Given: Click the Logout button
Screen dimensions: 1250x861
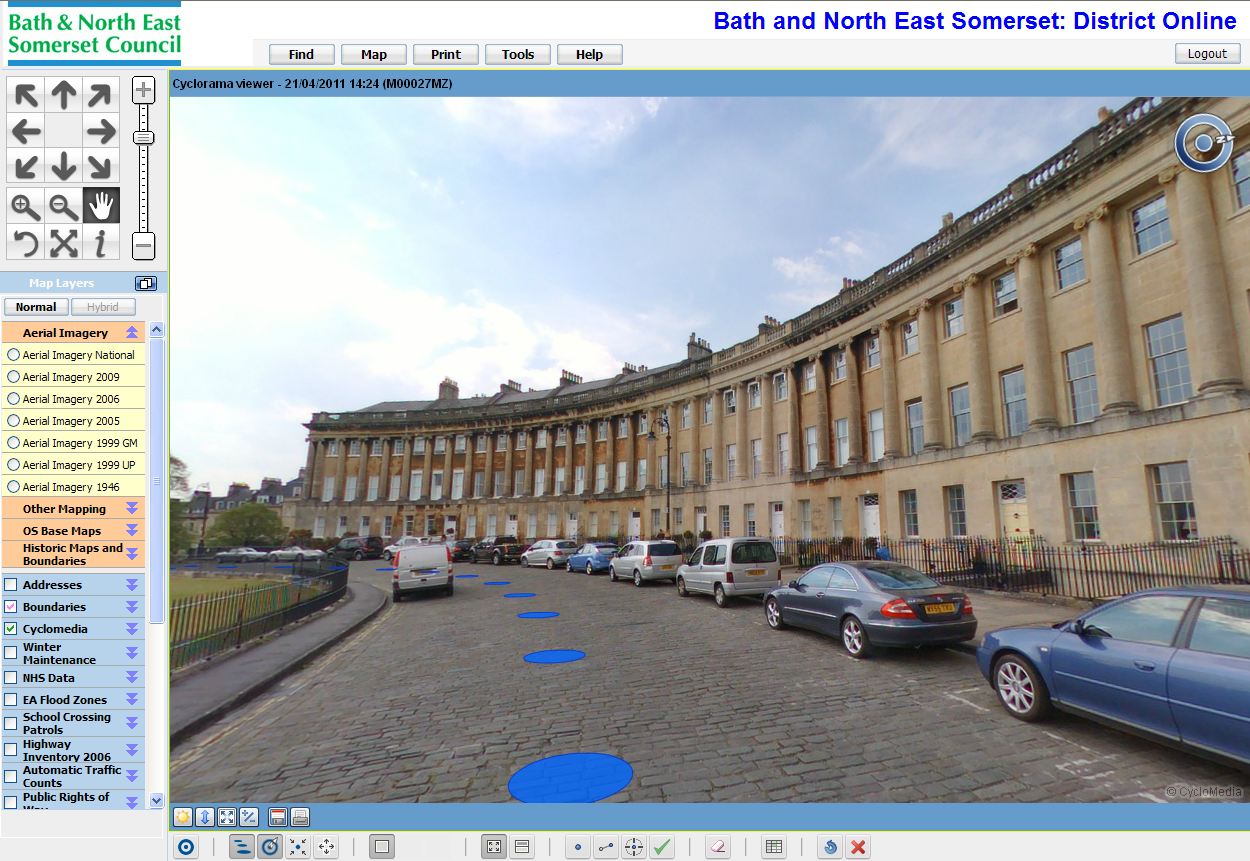Looking at the screenshot, I should point(1206,53).
